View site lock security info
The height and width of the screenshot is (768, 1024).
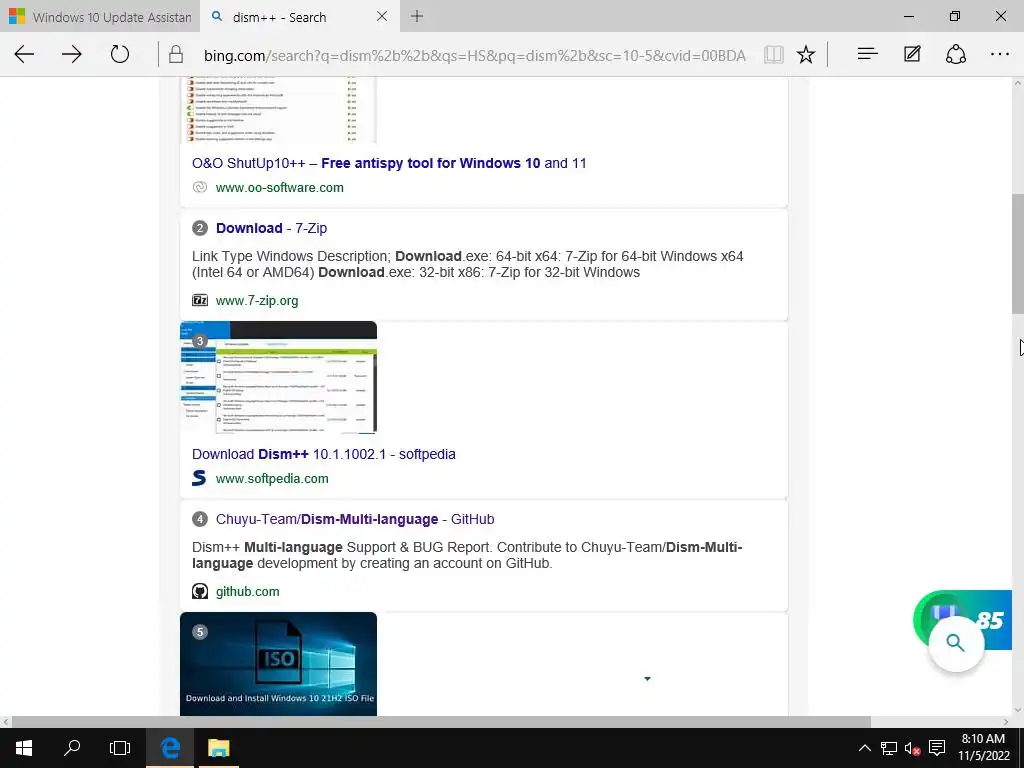click(x=176, y=55)
